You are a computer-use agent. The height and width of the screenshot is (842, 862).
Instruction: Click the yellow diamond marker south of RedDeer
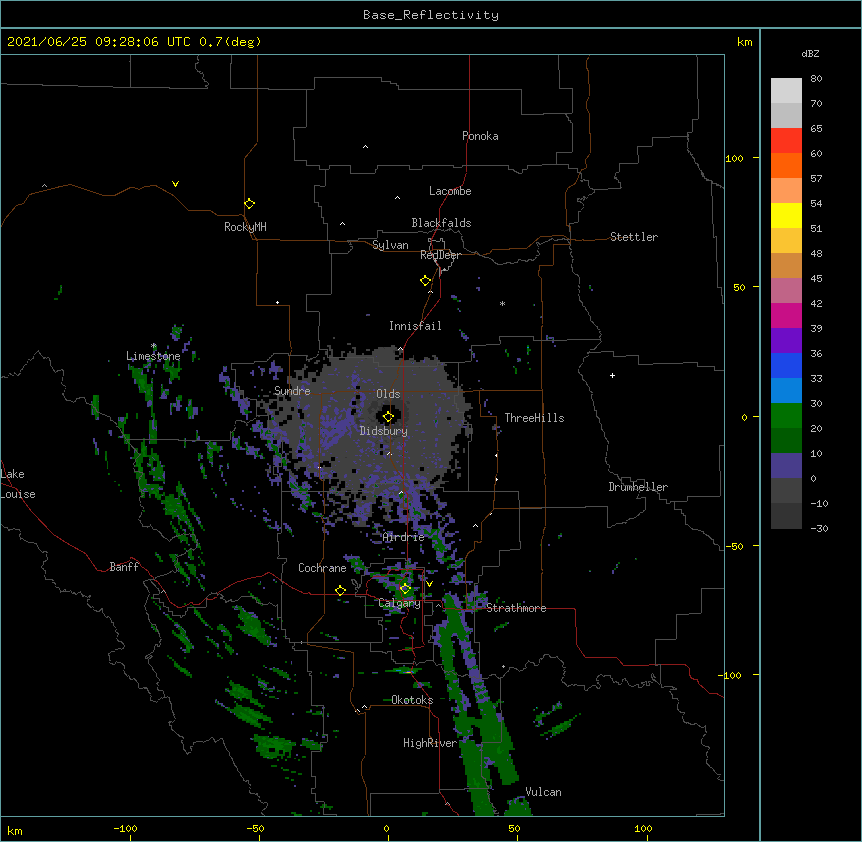click(426, 281)
